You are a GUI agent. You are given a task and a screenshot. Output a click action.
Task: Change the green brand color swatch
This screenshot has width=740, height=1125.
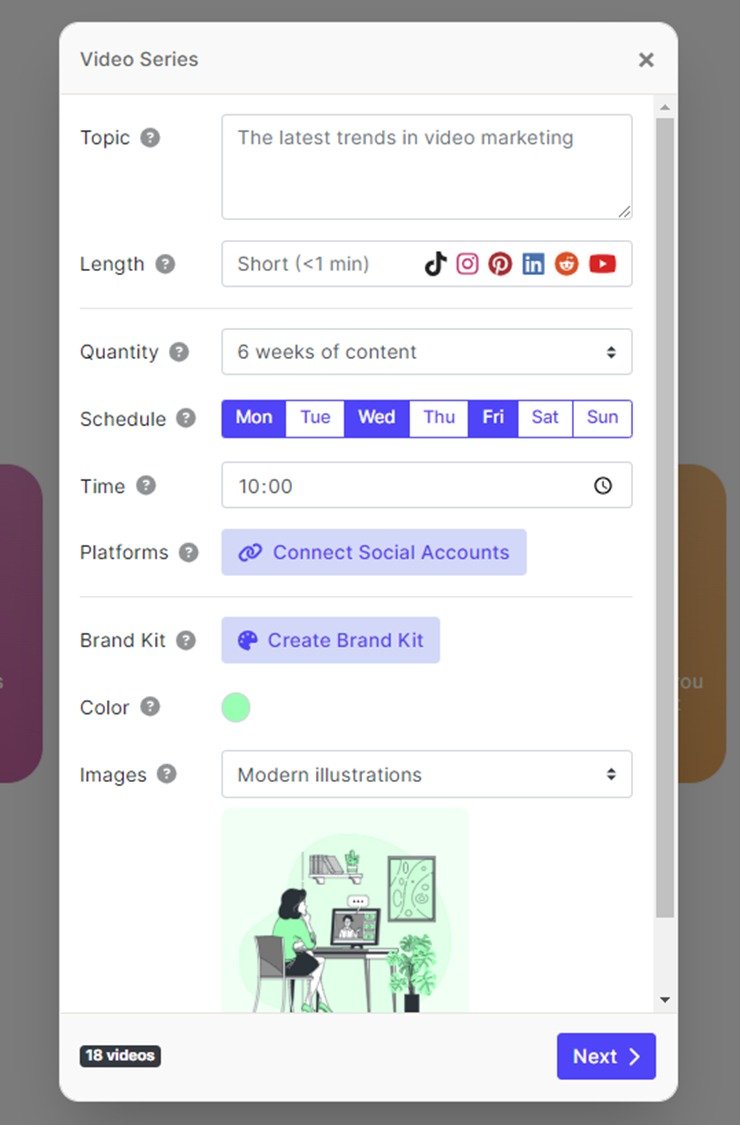[x=236, y=707]
